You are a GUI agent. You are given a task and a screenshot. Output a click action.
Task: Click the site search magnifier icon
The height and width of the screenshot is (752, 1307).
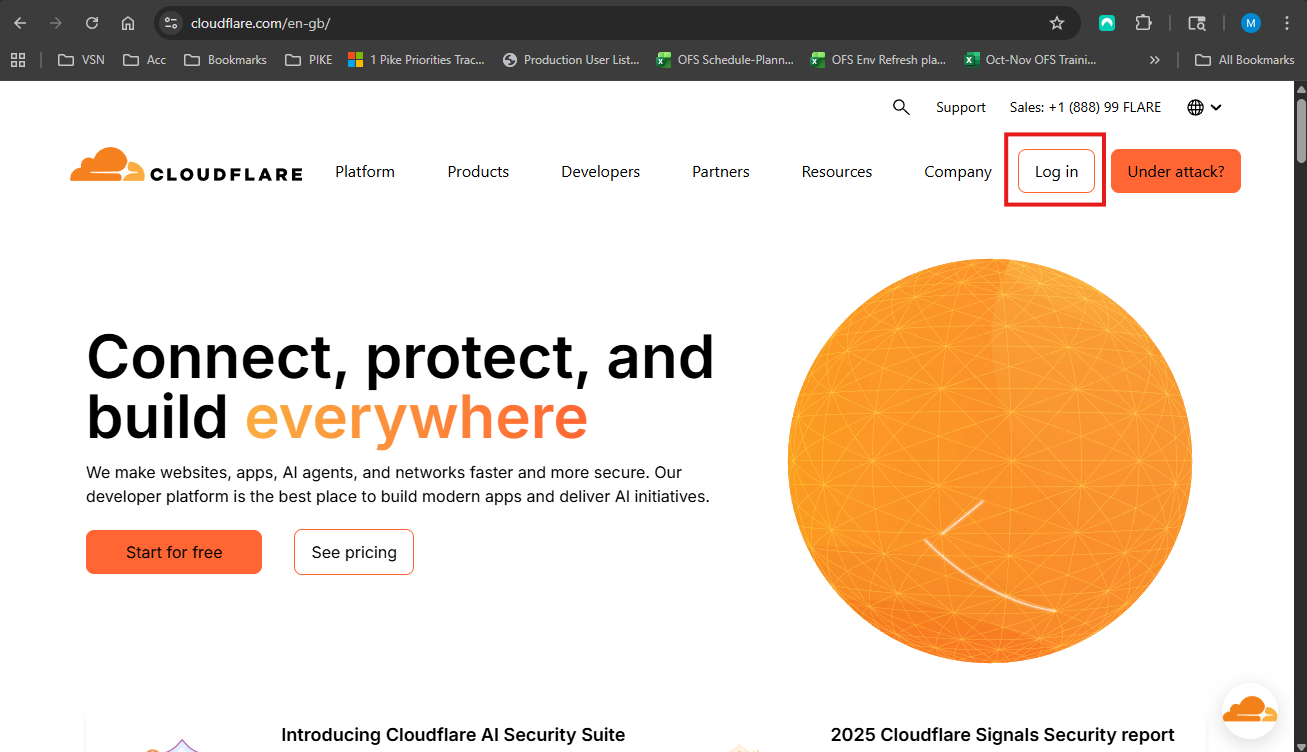point(901,107)
